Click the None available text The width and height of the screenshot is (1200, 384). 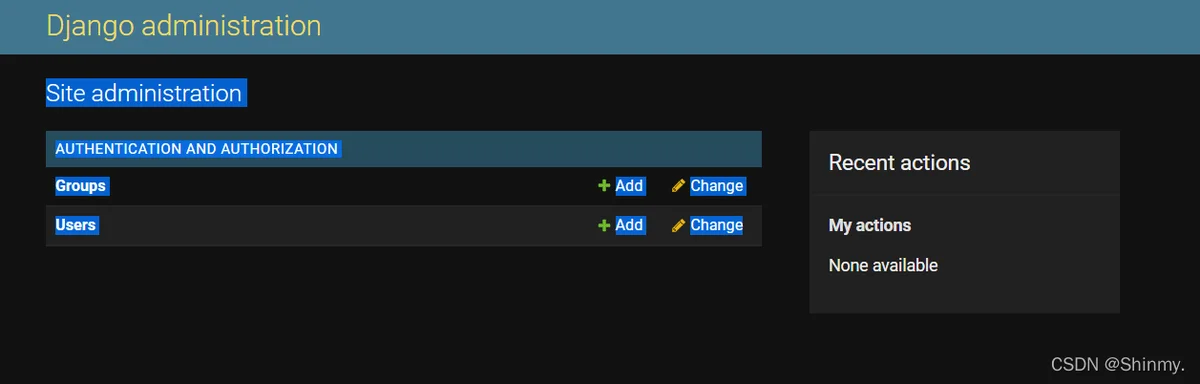[883, 266]
